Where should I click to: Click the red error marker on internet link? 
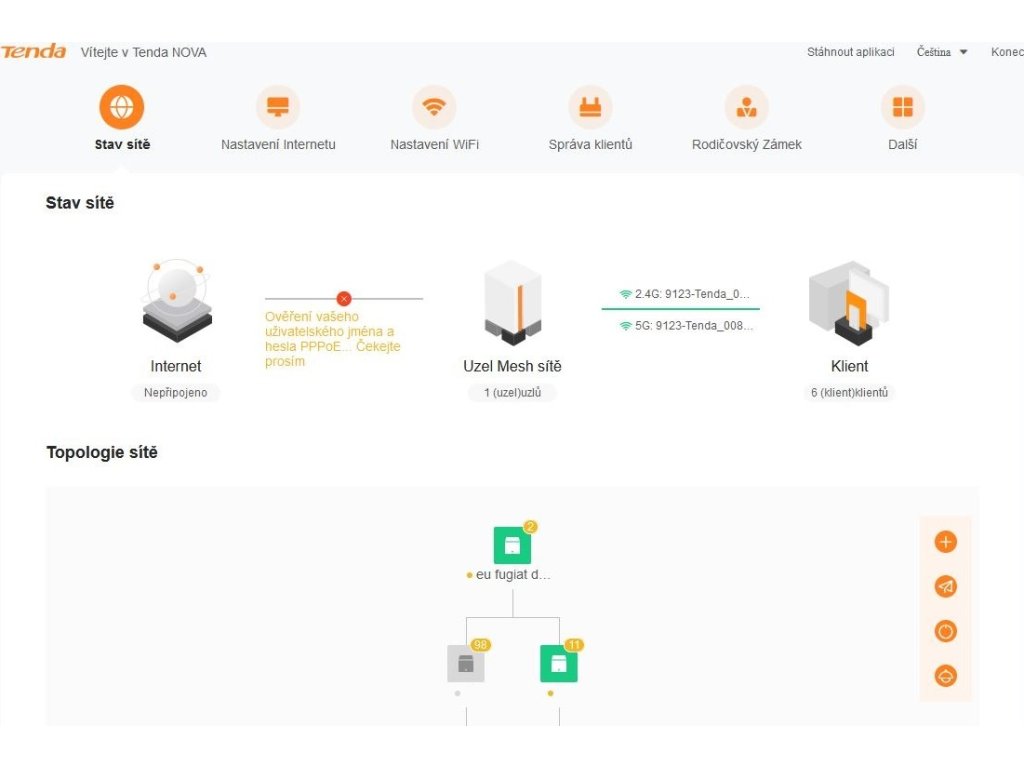344,298
